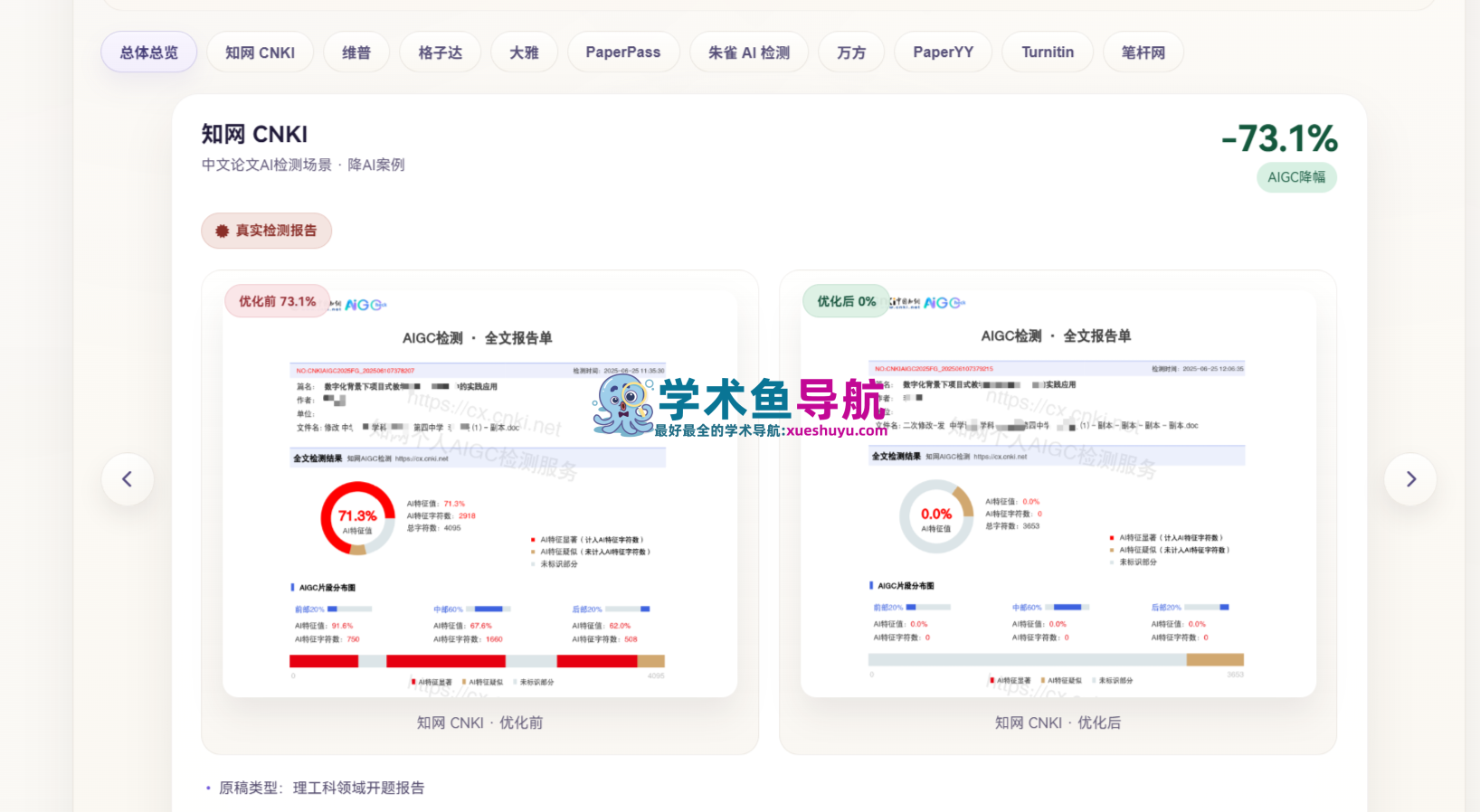Click the -73.1% reduction value
Screen dimensions: 1480x812
click(x=1279, y=138)
